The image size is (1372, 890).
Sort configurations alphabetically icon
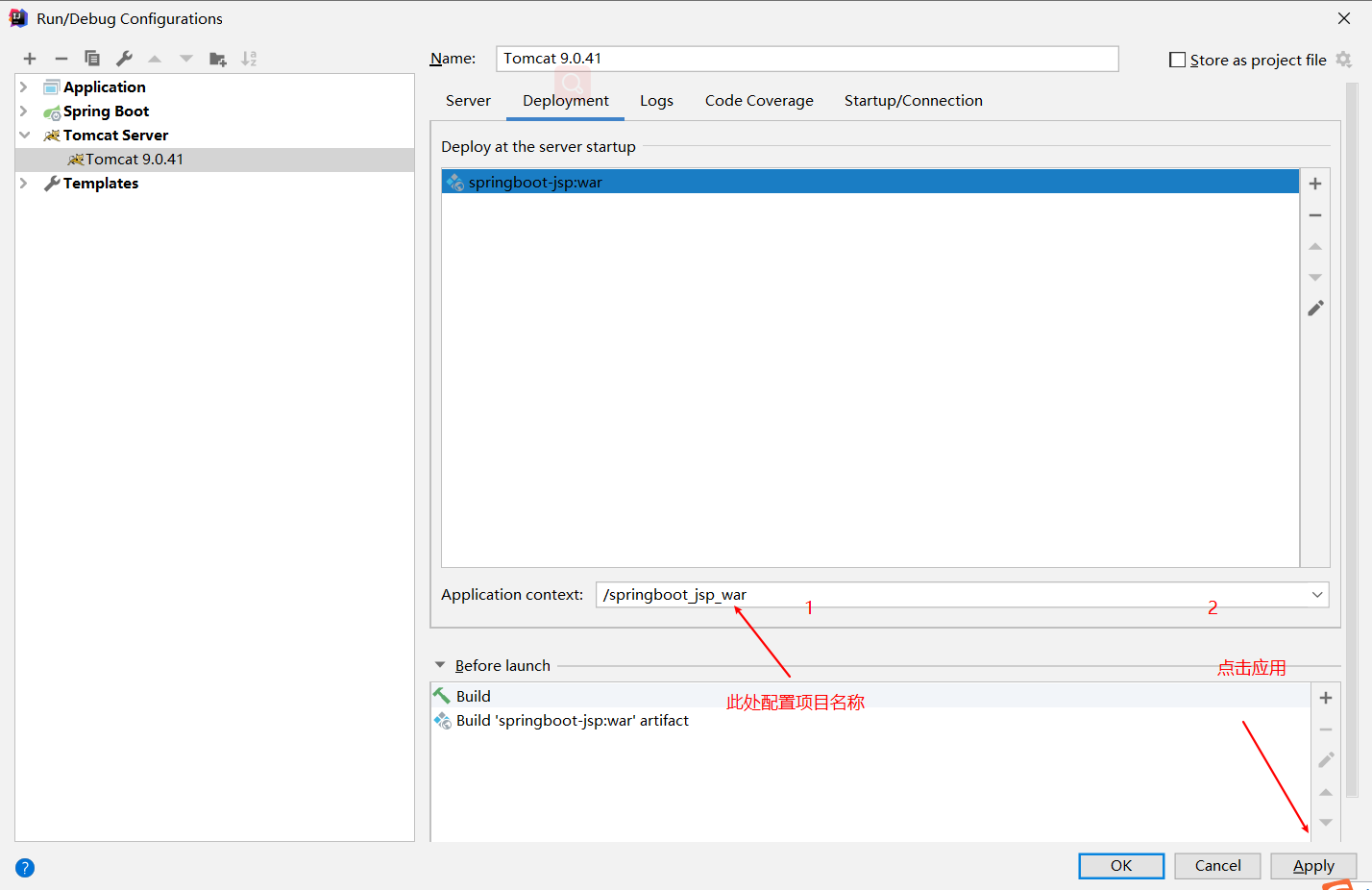point(249,59)
